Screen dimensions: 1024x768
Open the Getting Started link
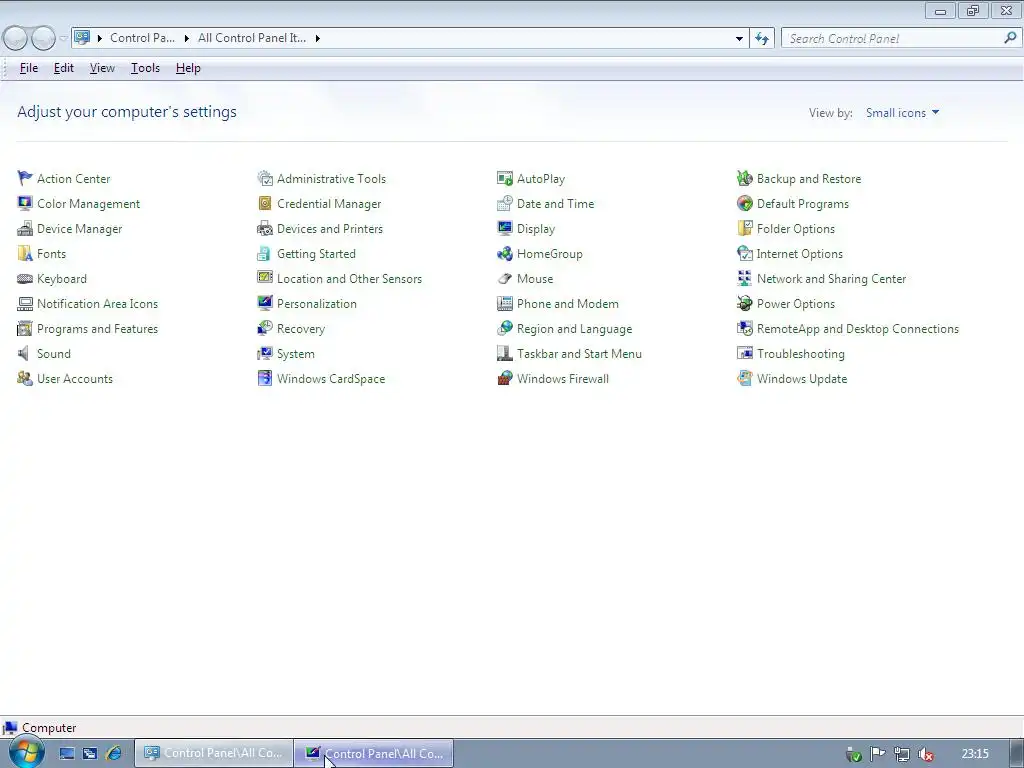pos(316,253)
